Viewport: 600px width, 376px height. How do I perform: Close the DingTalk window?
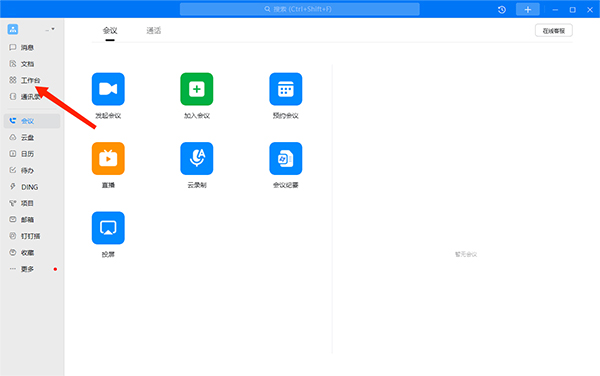click(590, 10)
